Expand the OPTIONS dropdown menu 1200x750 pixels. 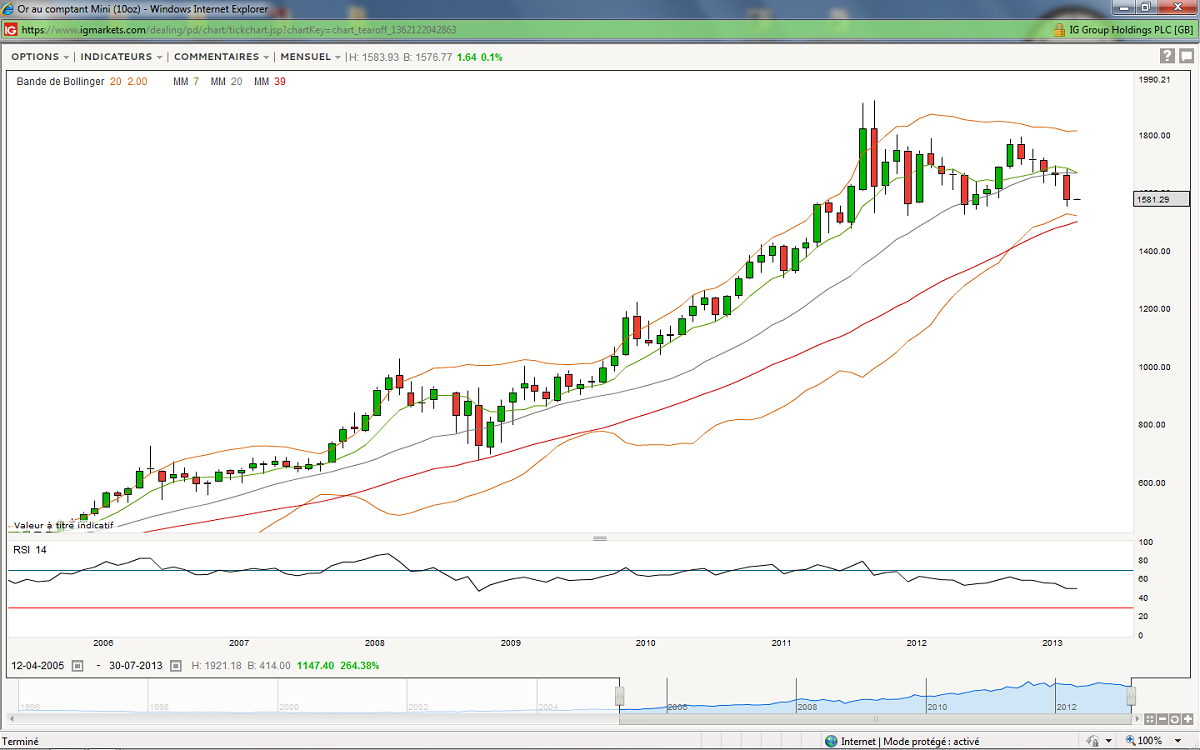click(x=40, y=57)
